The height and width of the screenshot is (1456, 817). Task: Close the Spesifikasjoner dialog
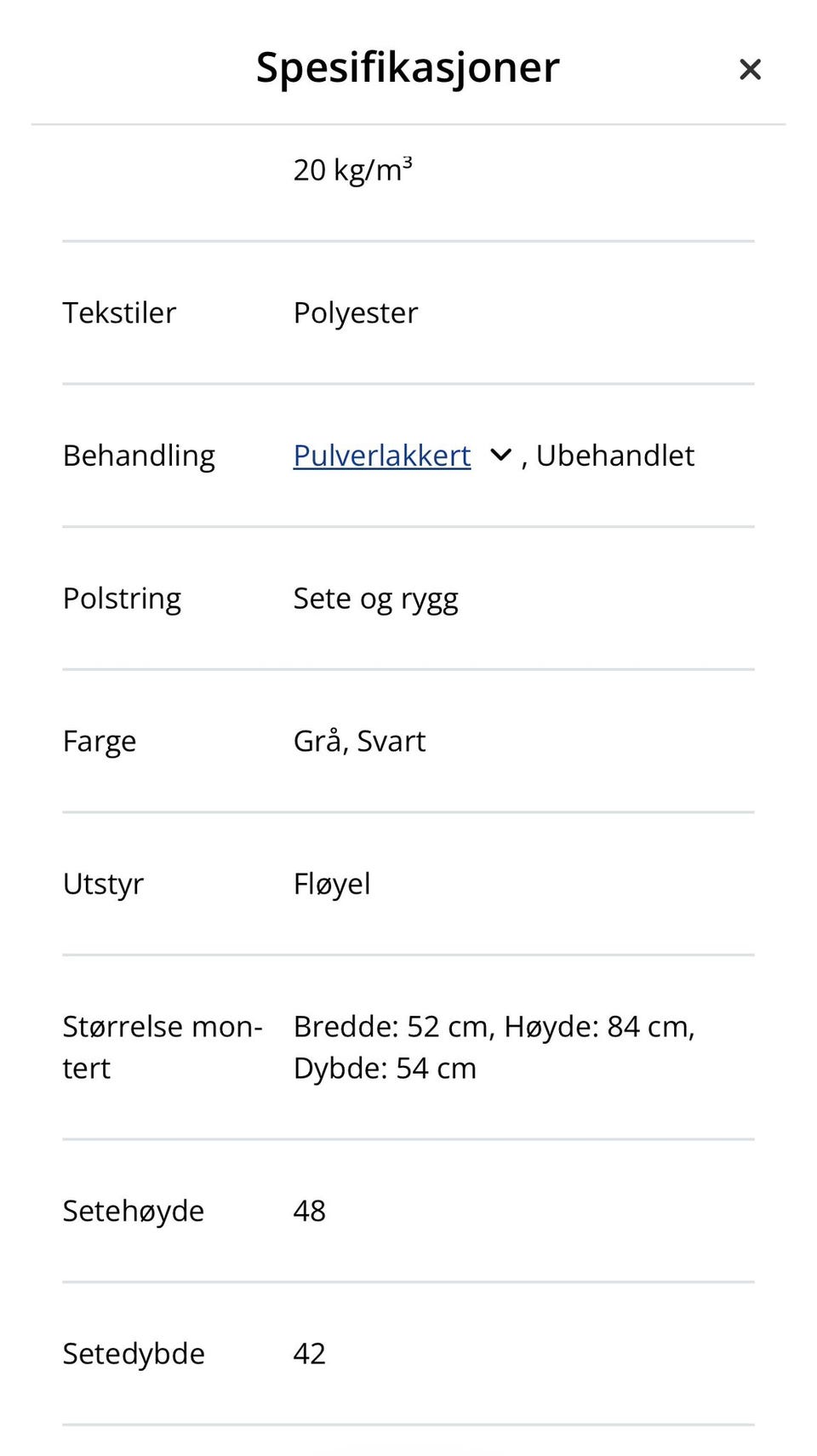[750, 69]
